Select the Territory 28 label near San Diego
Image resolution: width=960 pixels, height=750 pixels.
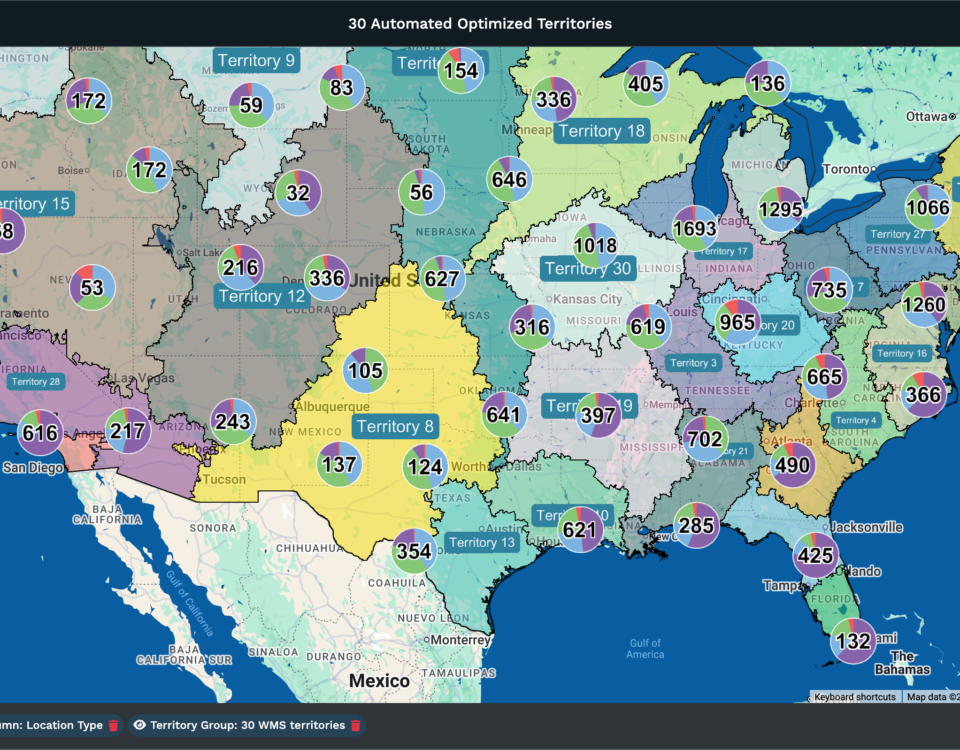38,381
